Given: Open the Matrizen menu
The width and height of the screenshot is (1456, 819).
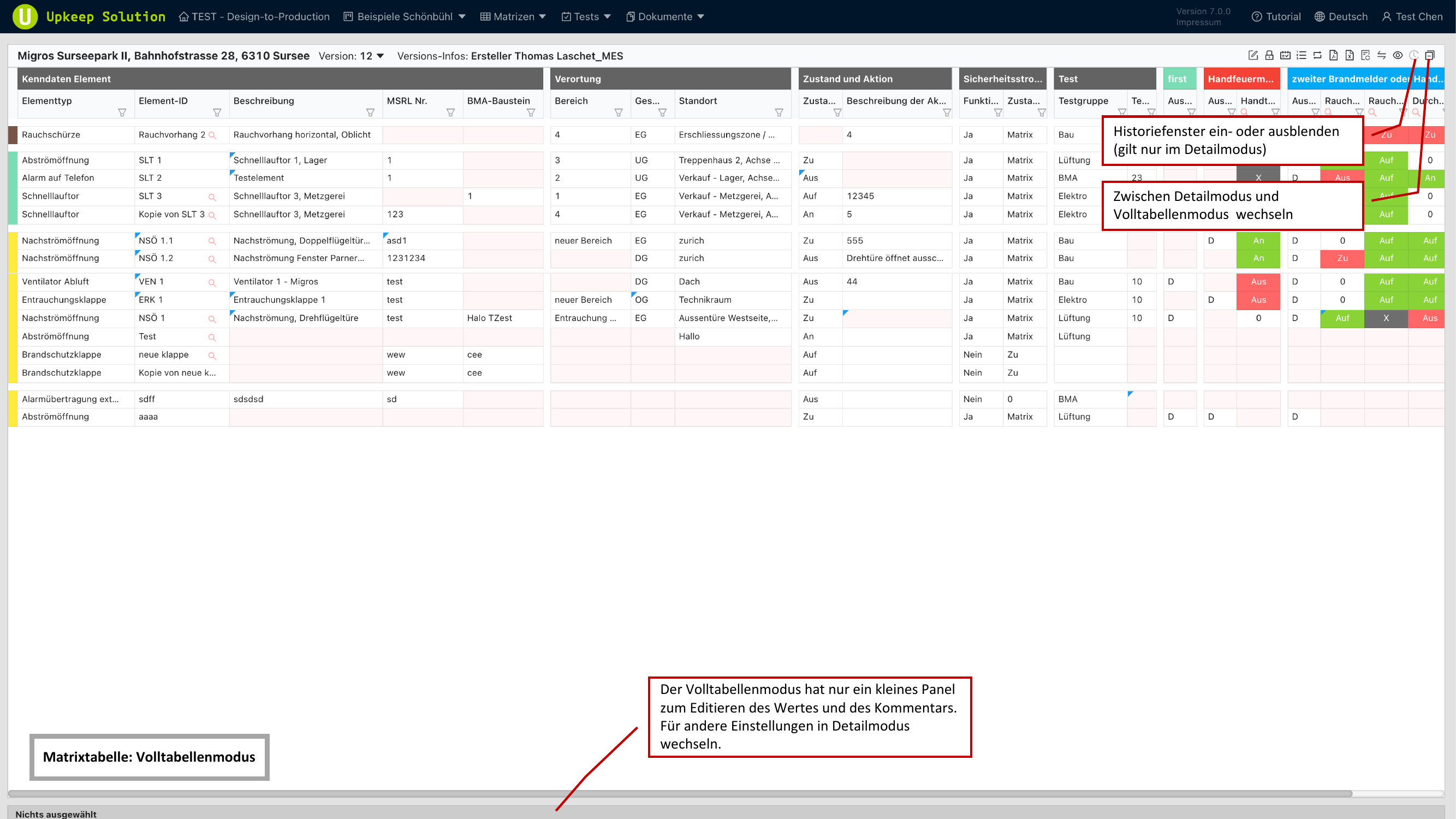Looking at the screenshot, I should 513,16.
